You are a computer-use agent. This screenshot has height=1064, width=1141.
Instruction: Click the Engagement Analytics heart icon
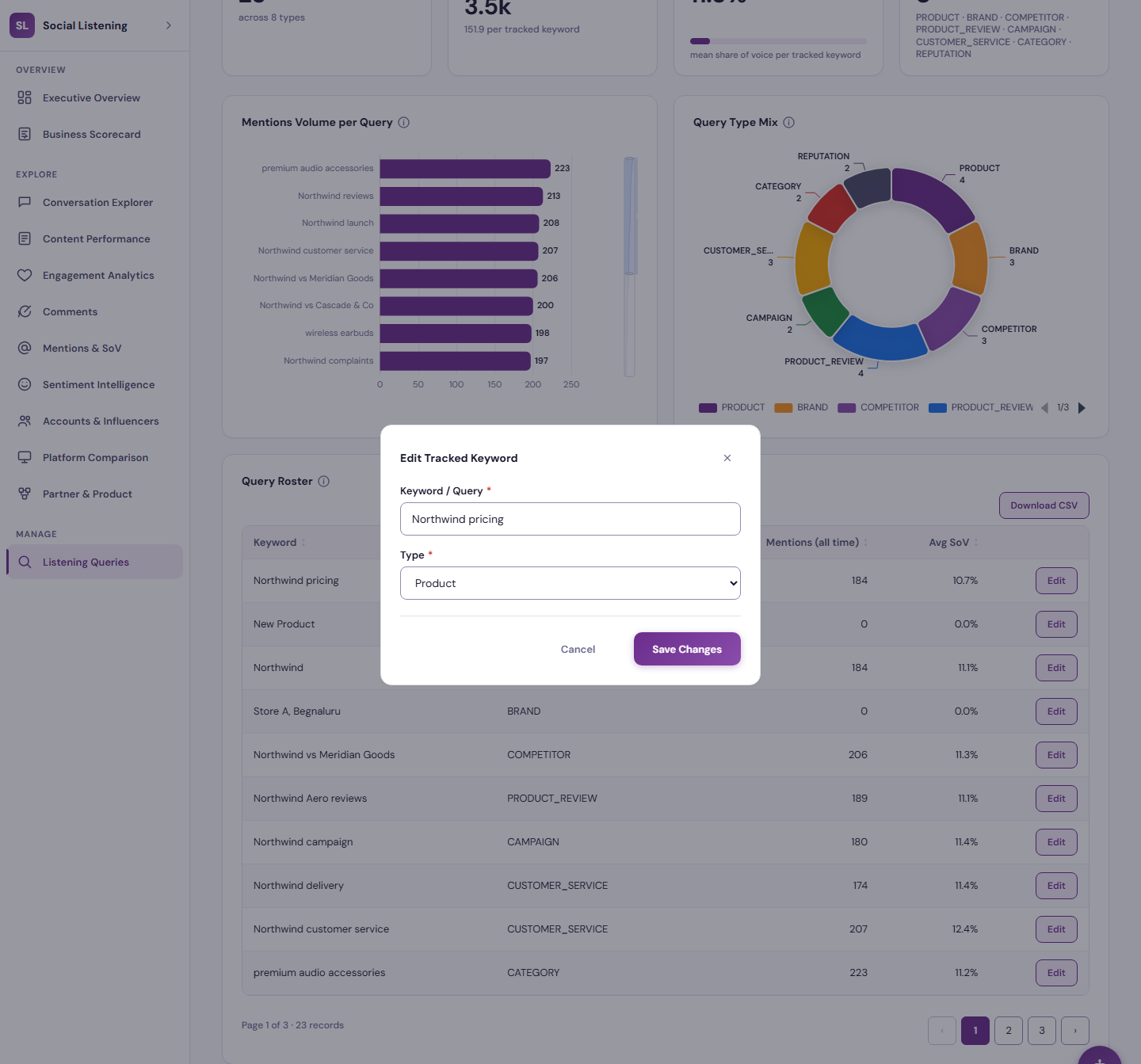[25, 275]
